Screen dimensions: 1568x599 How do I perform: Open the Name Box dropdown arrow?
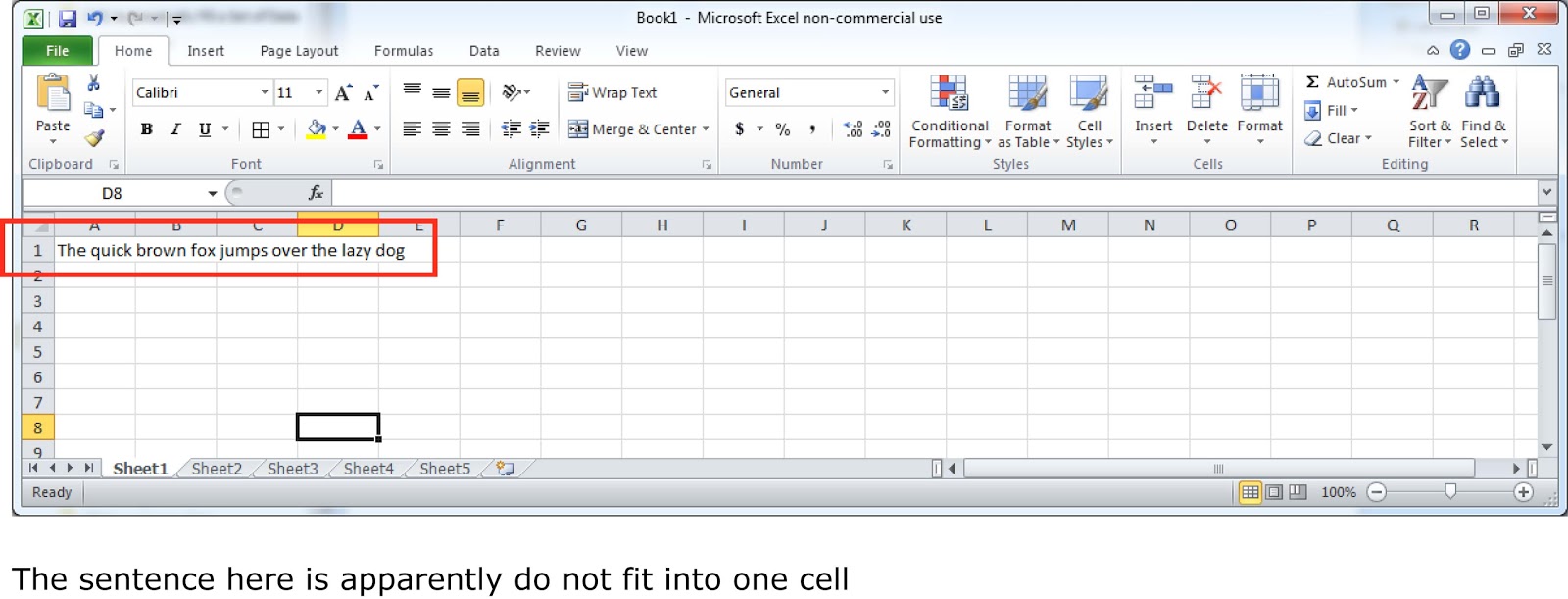click(212, 194)
